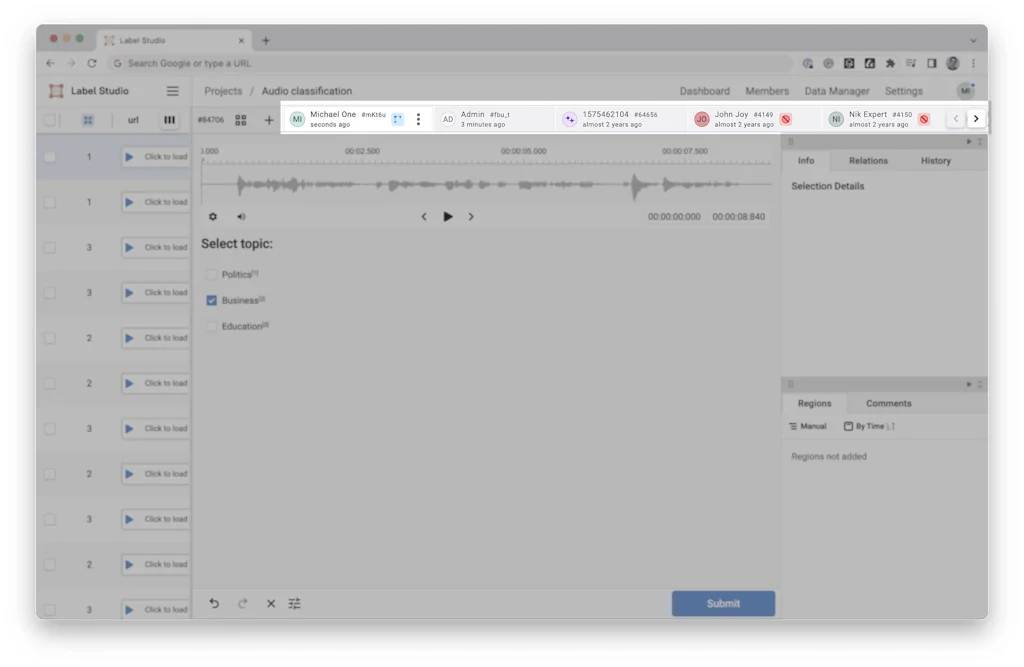
Task: Uncheck the Business topic checkbox
Action: 211,300
